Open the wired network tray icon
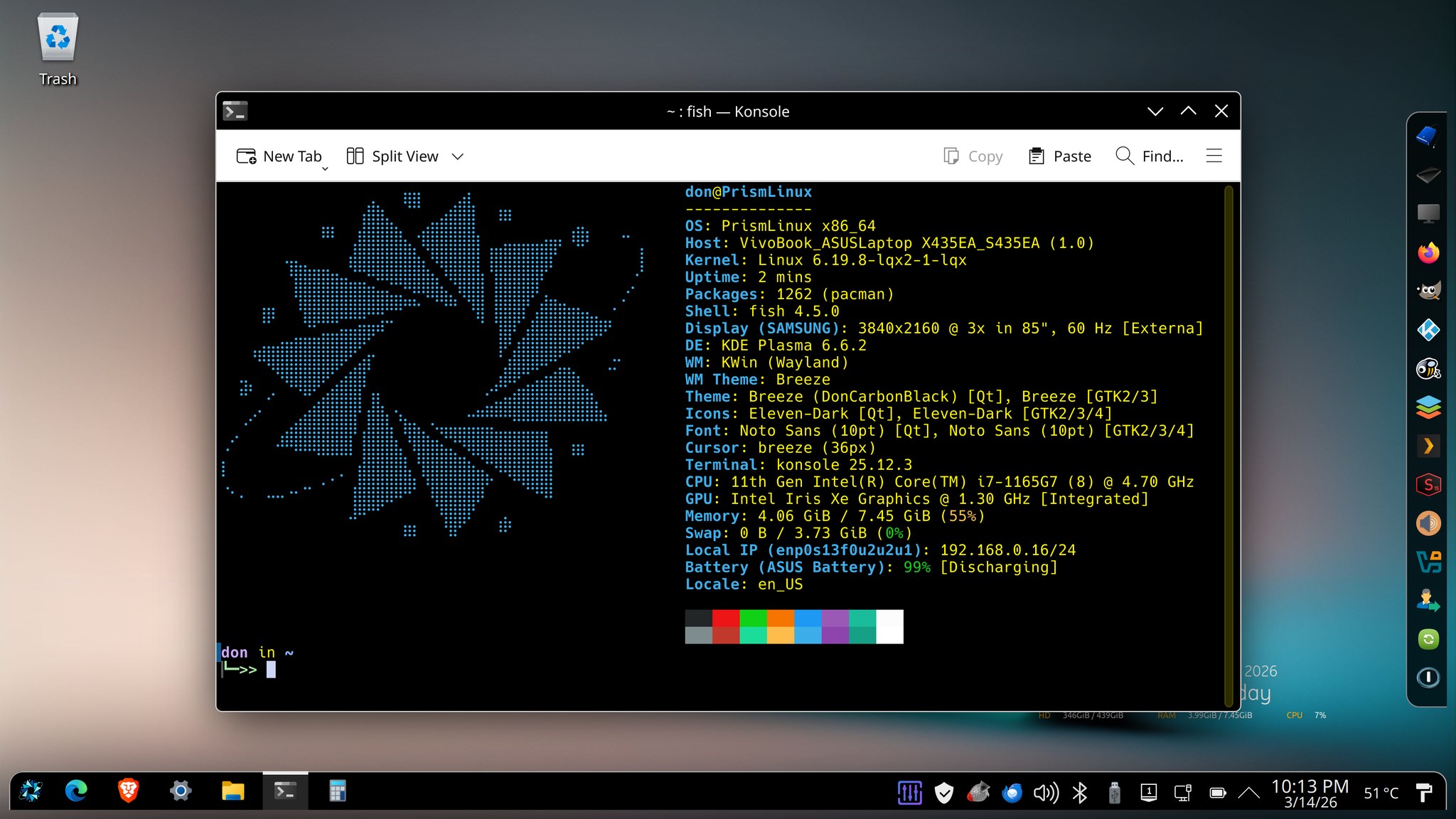This screenshot has height=819, width=1456. click(1183, 792)
